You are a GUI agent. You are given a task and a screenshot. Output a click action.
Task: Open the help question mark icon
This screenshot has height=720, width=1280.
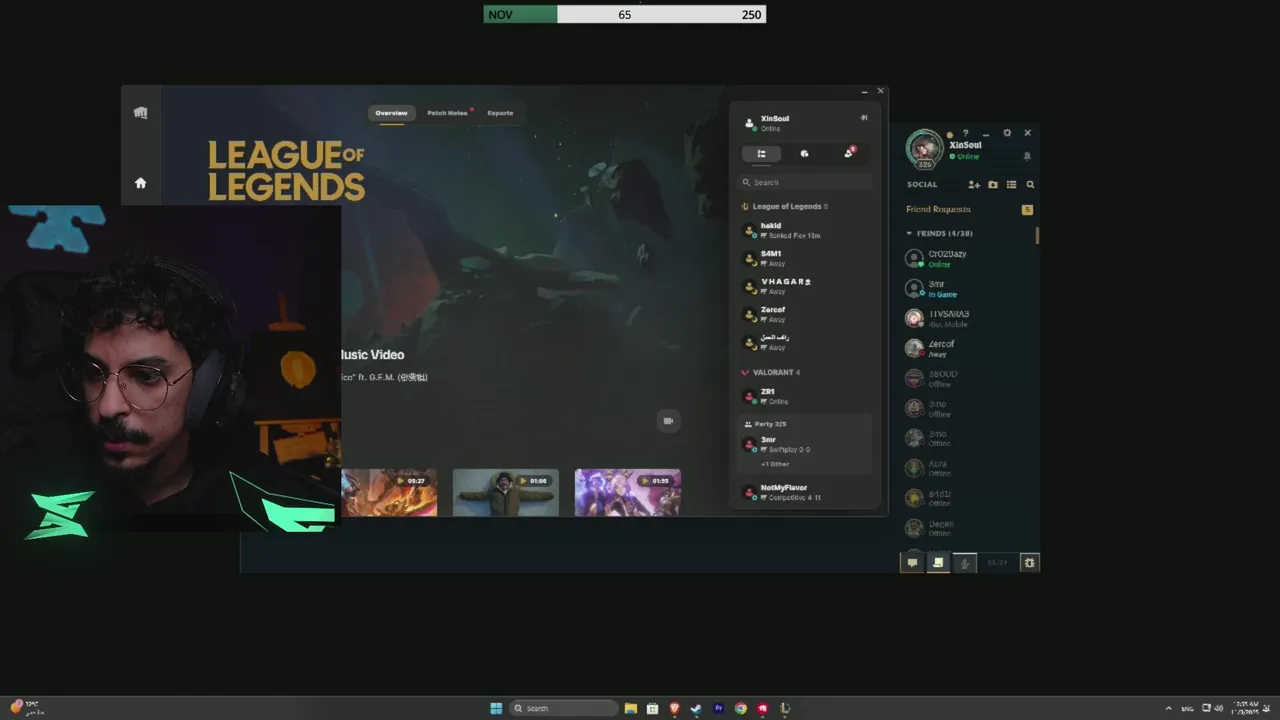(x=965, y=133)
